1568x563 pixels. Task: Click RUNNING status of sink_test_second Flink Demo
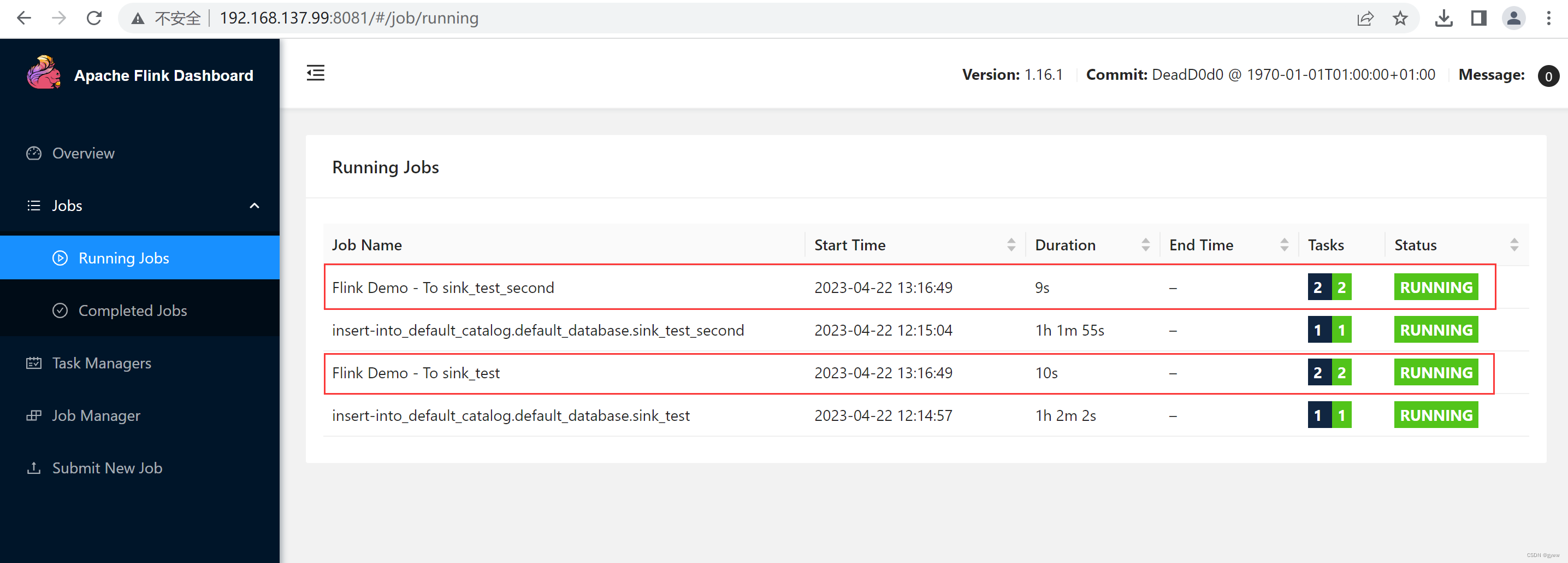click(1436, 287)
